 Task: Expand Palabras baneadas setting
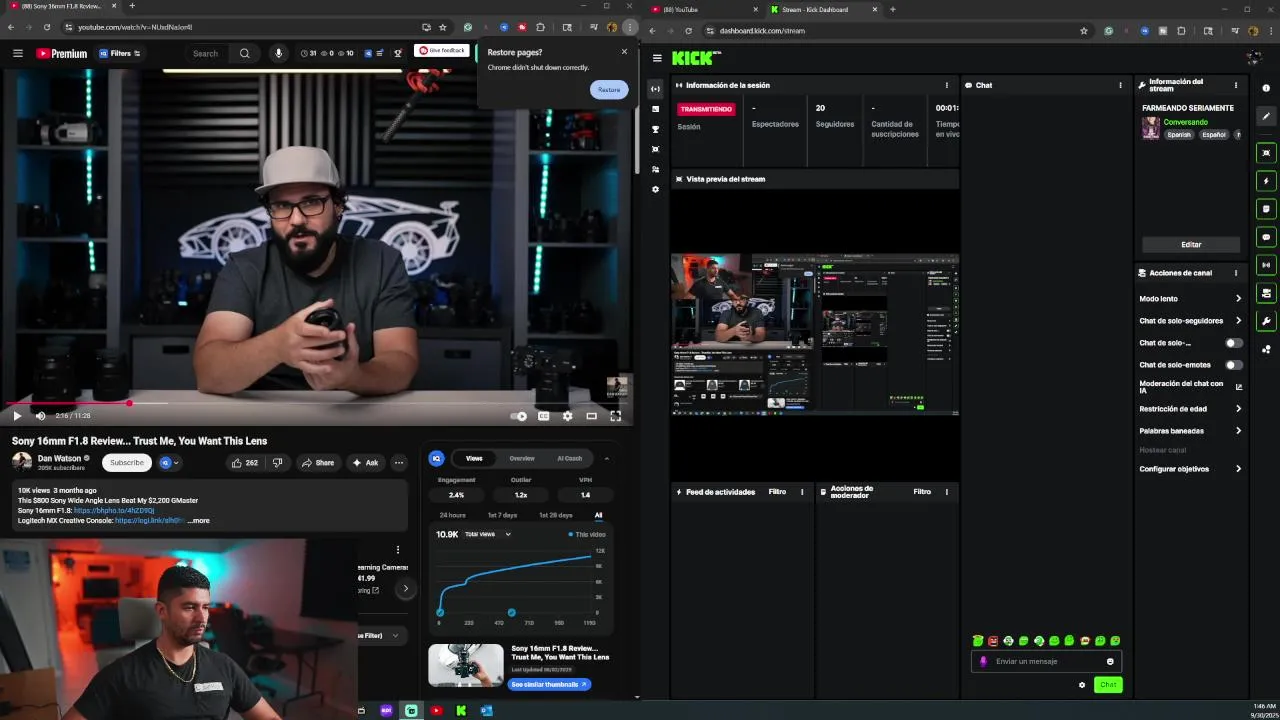(1190, 431)
